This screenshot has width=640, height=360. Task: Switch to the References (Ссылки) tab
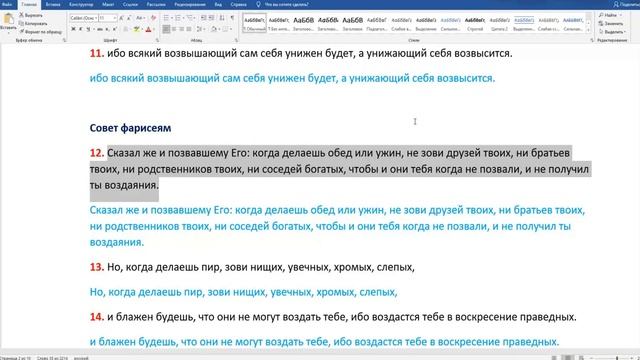pos(131,4)
